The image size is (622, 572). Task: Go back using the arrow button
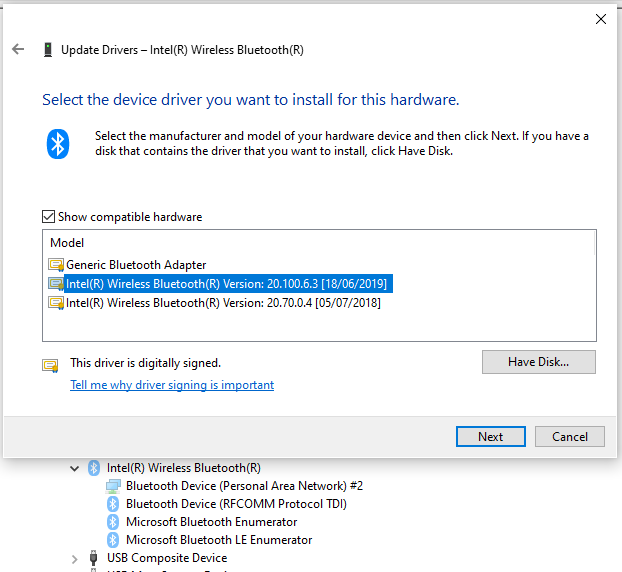coord(18,49)
